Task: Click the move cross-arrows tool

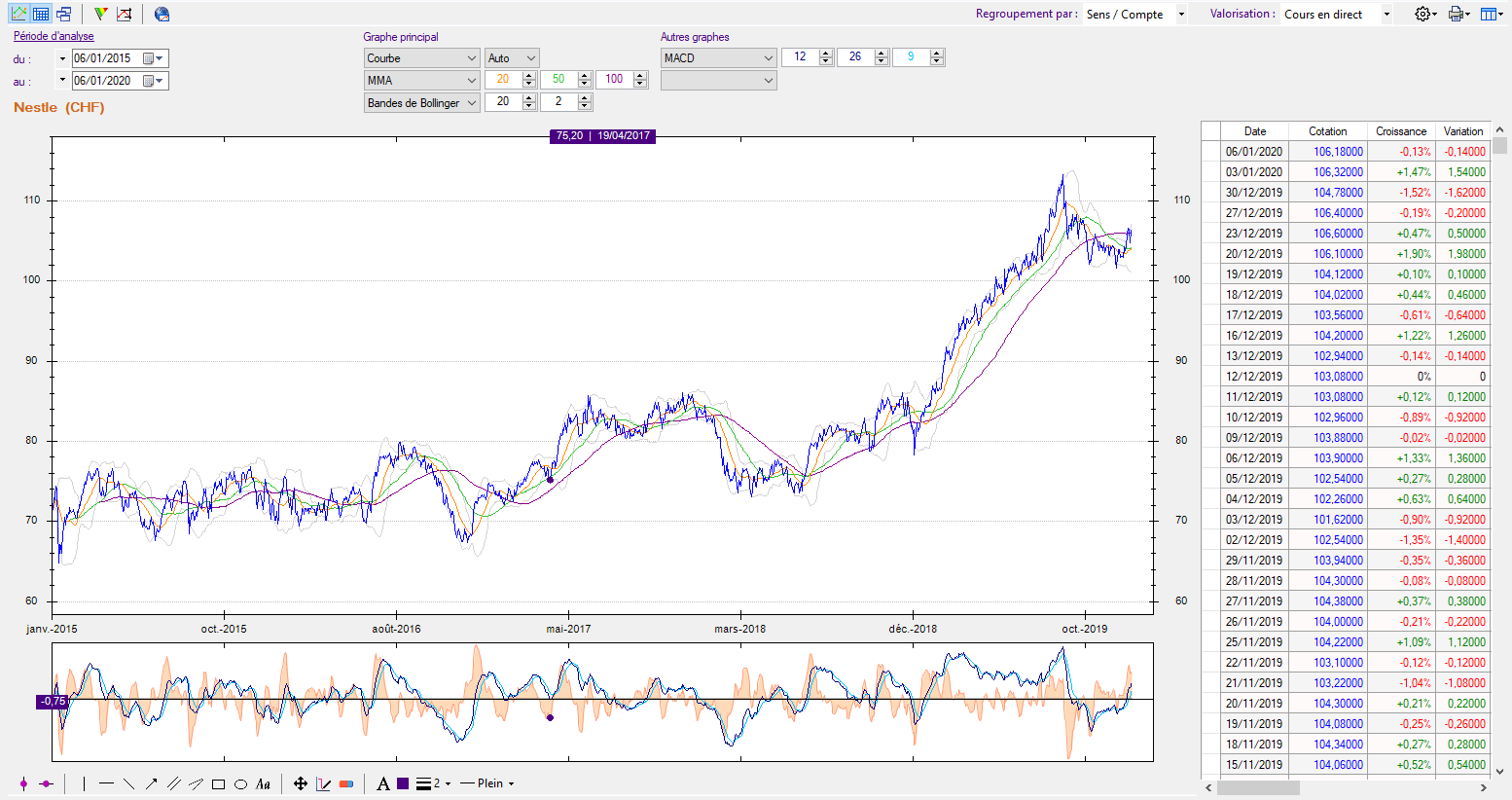Action: click(x=301, y=783)
